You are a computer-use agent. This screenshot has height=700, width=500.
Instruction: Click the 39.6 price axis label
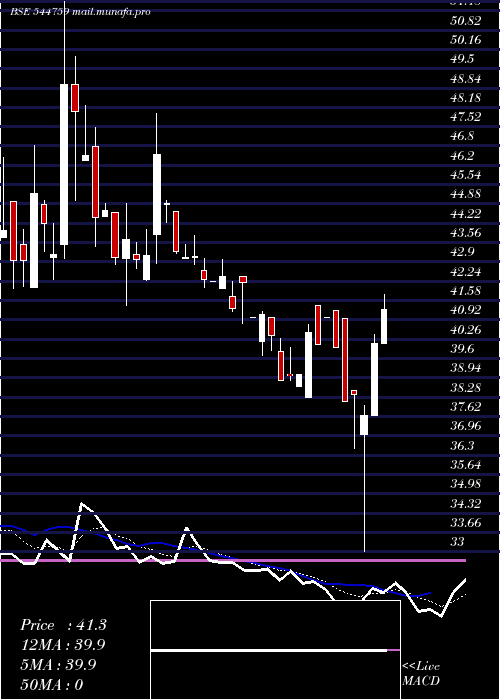pyautogui.click(x=463, y=349)
